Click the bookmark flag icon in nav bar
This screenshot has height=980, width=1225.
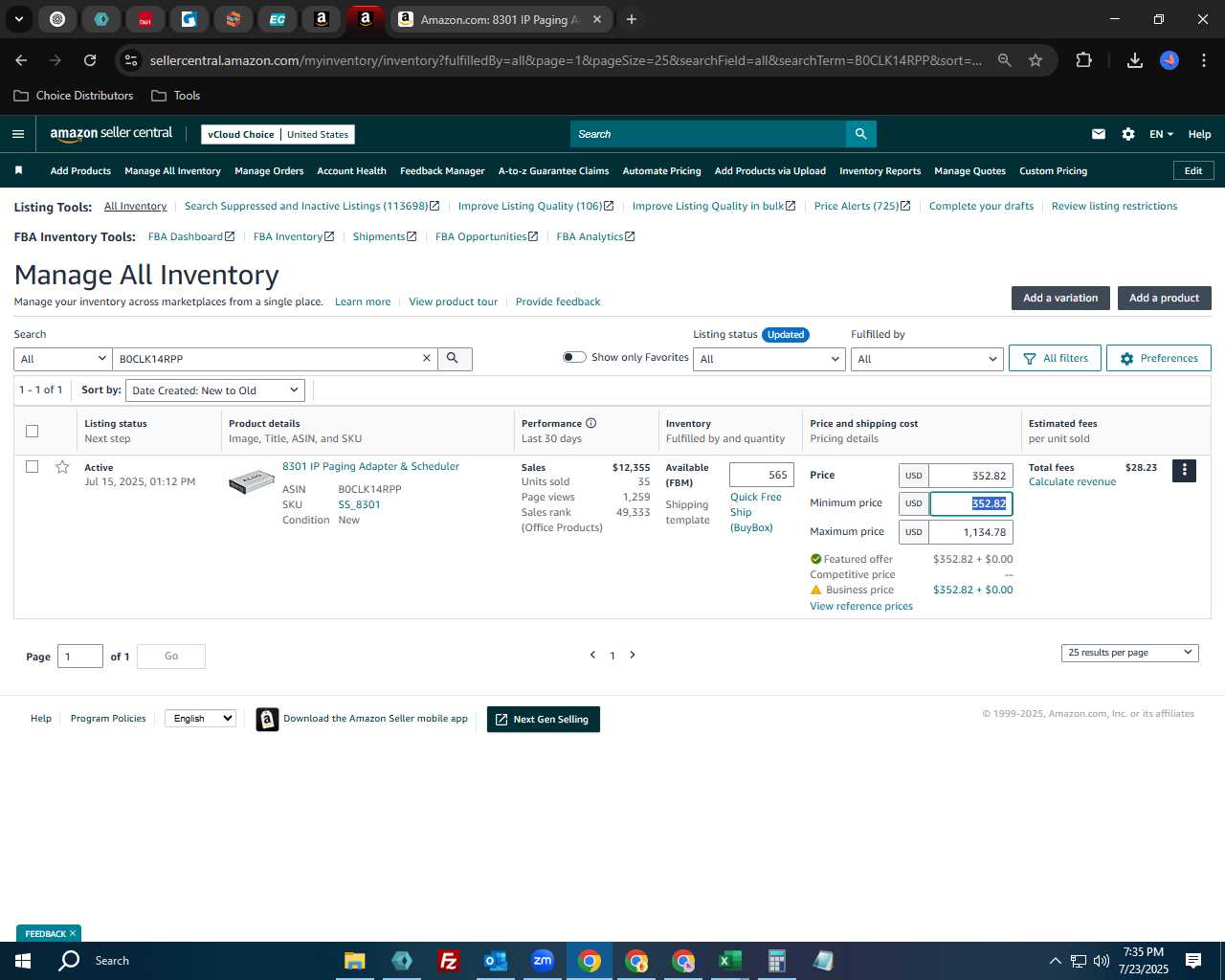(18, 170)
